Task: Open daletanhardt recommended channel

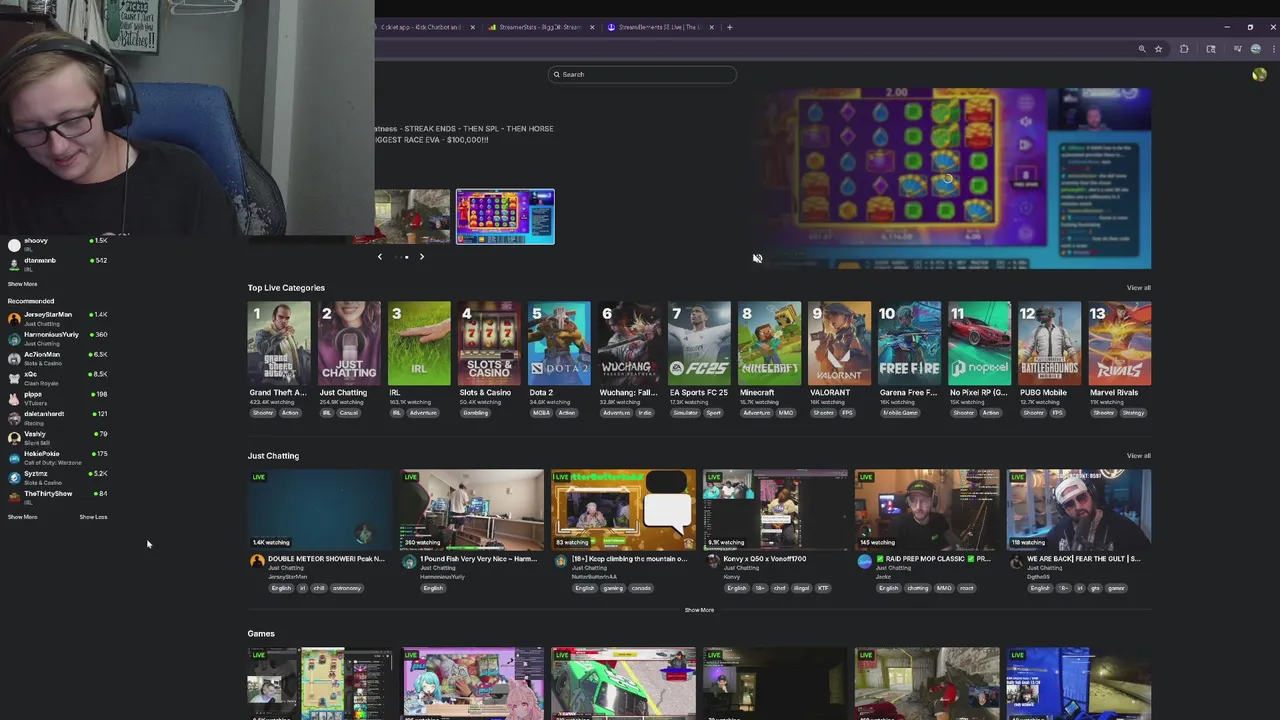Action: pyautogui.click(x=57, y=418)
